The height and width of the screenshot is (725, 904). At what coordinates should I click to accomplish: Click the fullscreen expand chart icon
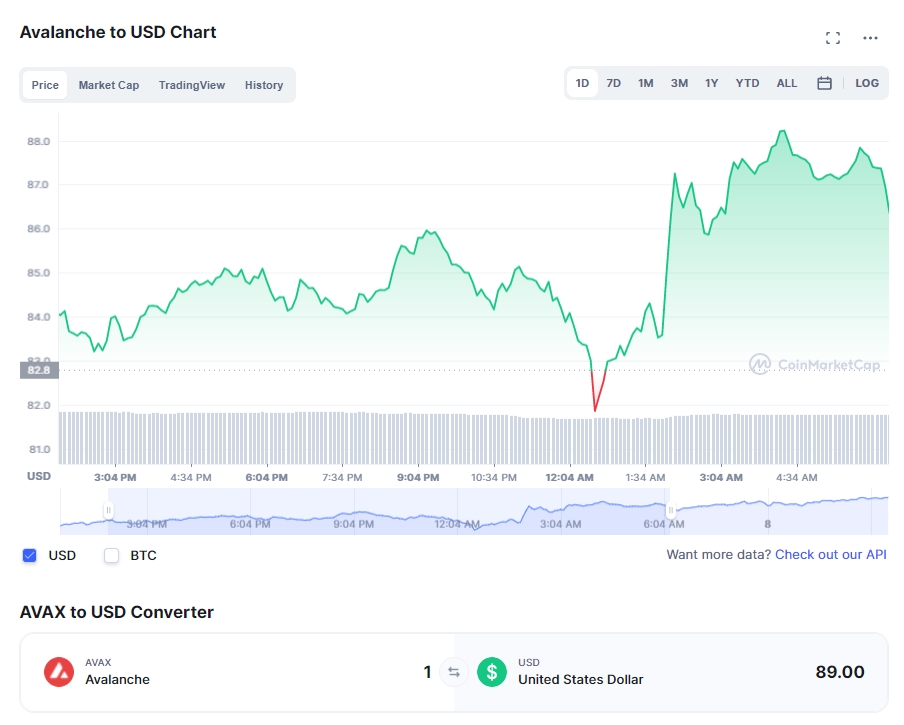pyautogui.click(x=832, y=38)
